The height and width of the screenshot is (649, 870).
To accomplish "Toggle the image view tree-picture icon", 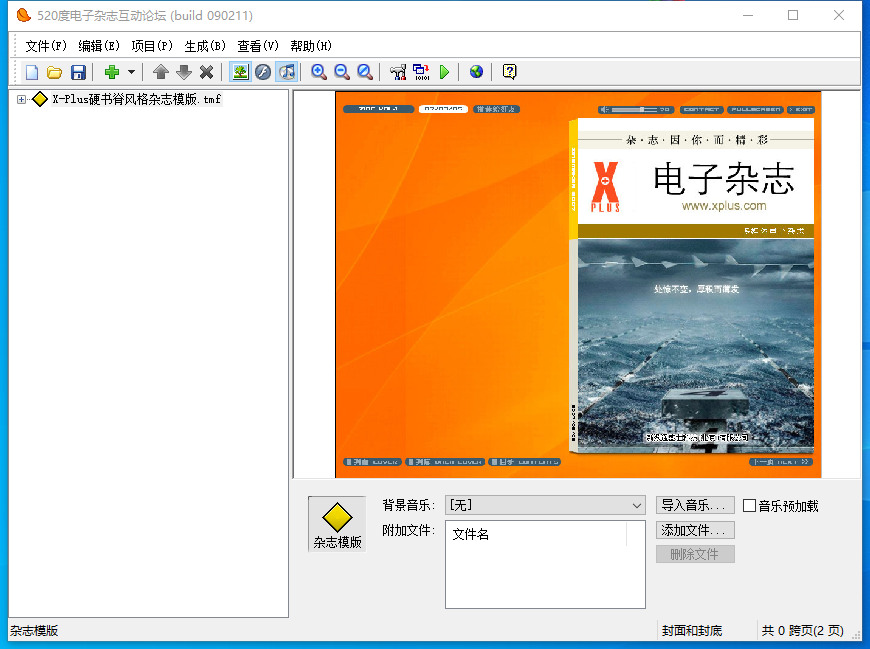I will pyautogui.click(x=240, y=72).
